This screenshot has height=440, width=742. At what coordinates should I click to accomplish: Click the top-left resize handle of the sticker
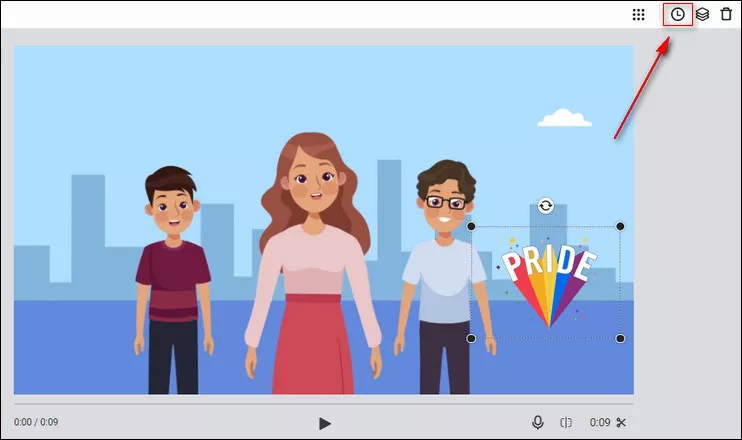click(471, 227)
